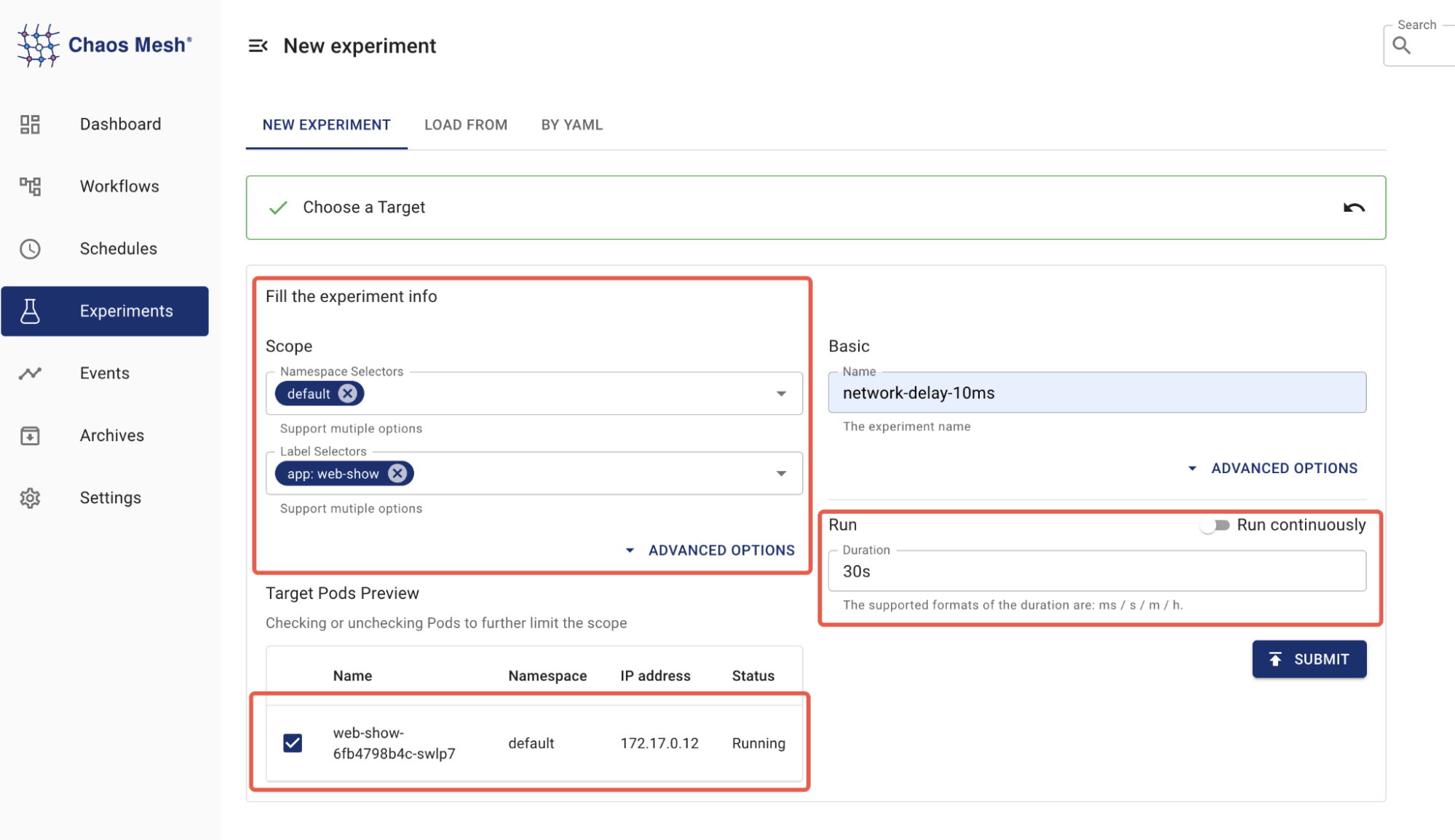Image resolution: width=1455 pixels, height=840 pixels.
Task: Open Schedules clock icon in sidebar
Action: (x=30, y=249)
